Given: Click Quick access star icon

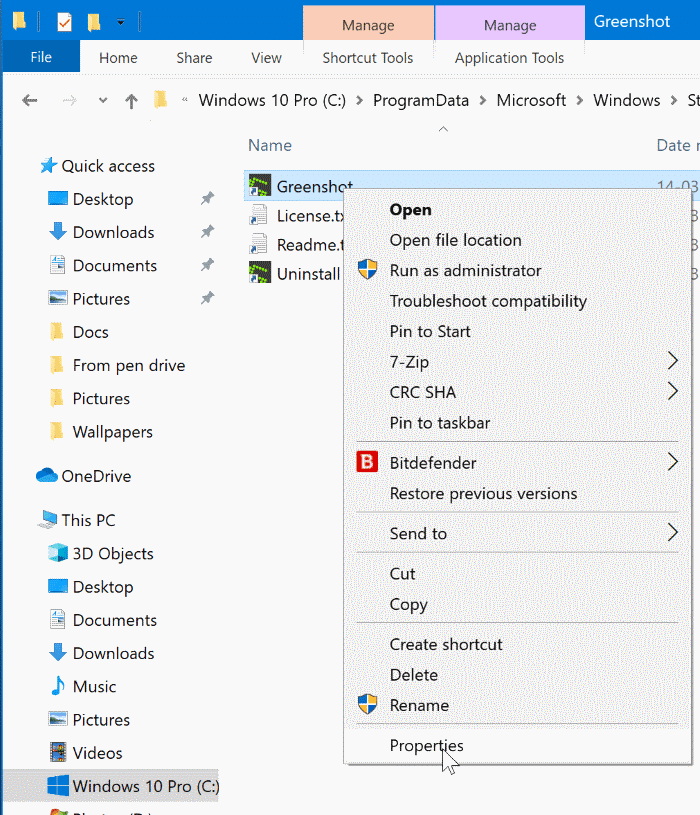Looking at the screenshot, I should tap(48, 165).
